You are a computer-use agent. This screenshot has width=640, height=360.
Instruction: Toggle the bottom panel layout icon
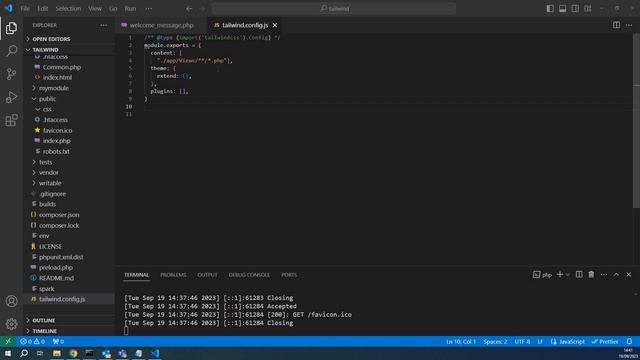point(562,9)
